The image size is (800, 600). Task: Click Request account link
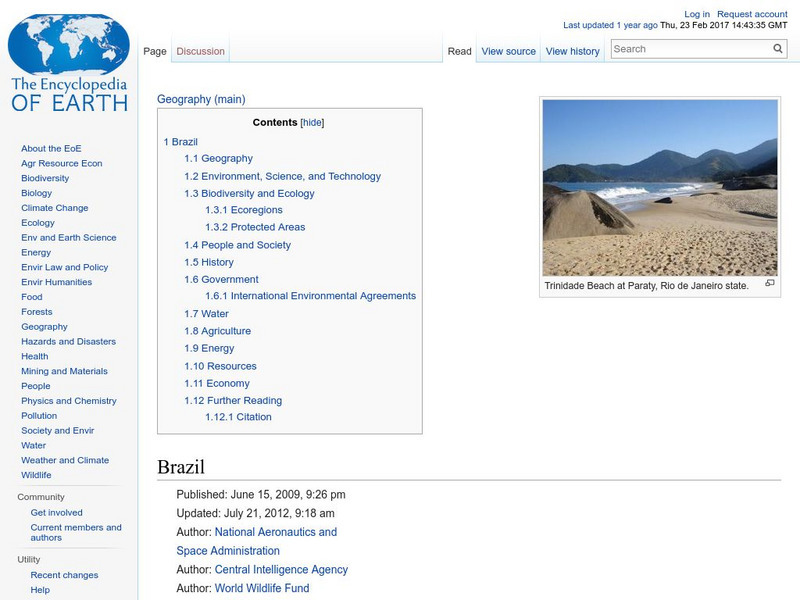point(752,14)
